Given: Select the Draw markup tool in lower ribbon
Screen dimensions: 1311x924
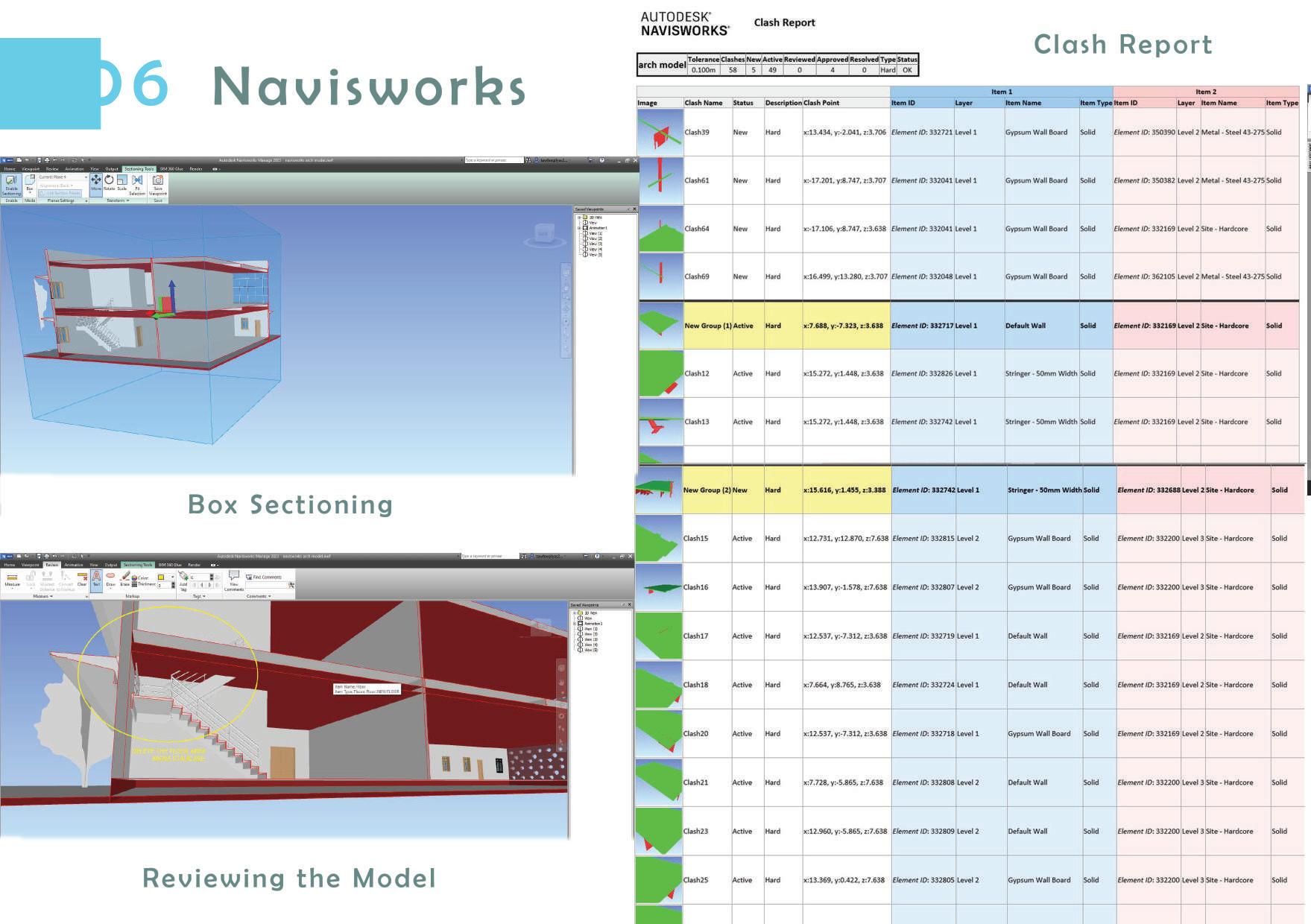Looking at the screenshot, I should coord(110,579).
